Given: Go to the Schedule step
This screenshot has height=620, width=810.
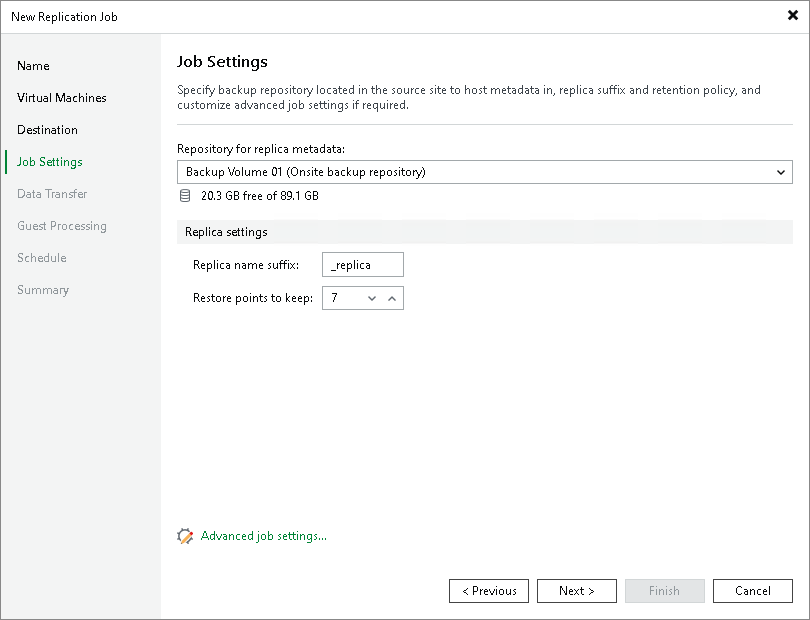Looking at the screenshot, I should pos(41,257).
